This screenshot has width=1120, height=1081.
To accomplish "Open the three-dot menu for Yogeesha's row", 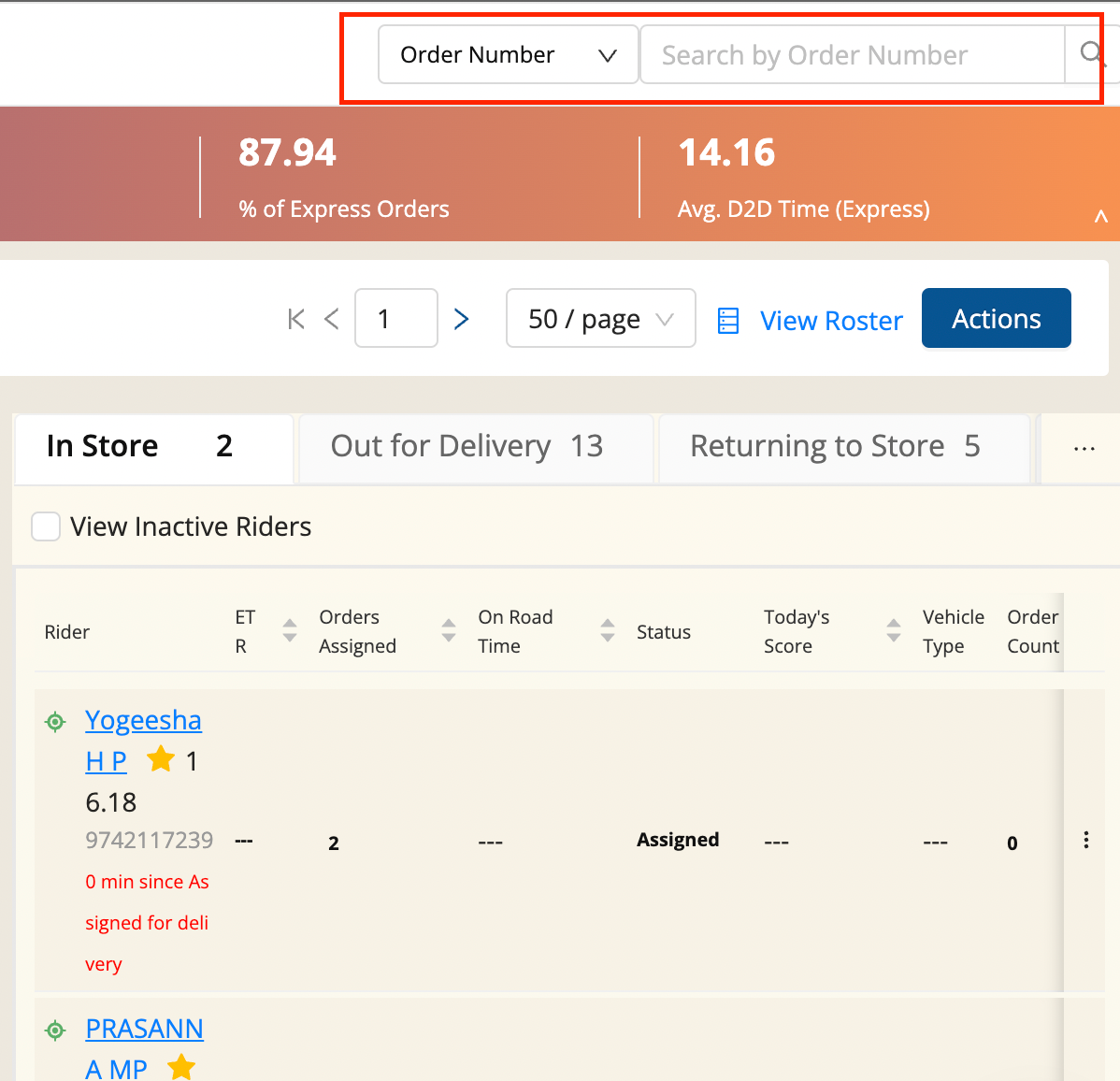I will 1085,840.
